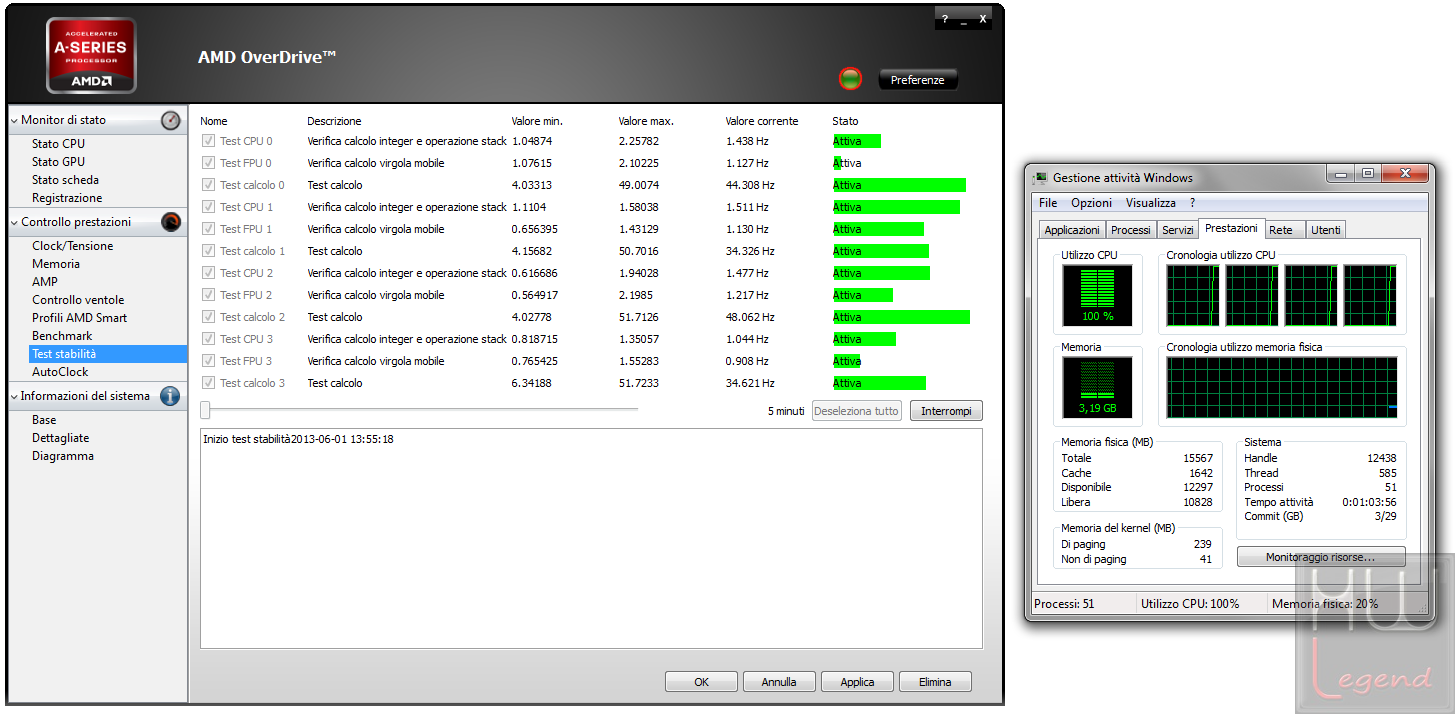Collapse the Informazioni del sistema section chevron
Screen dimensions: 1455x714
[x=14, y=397]
